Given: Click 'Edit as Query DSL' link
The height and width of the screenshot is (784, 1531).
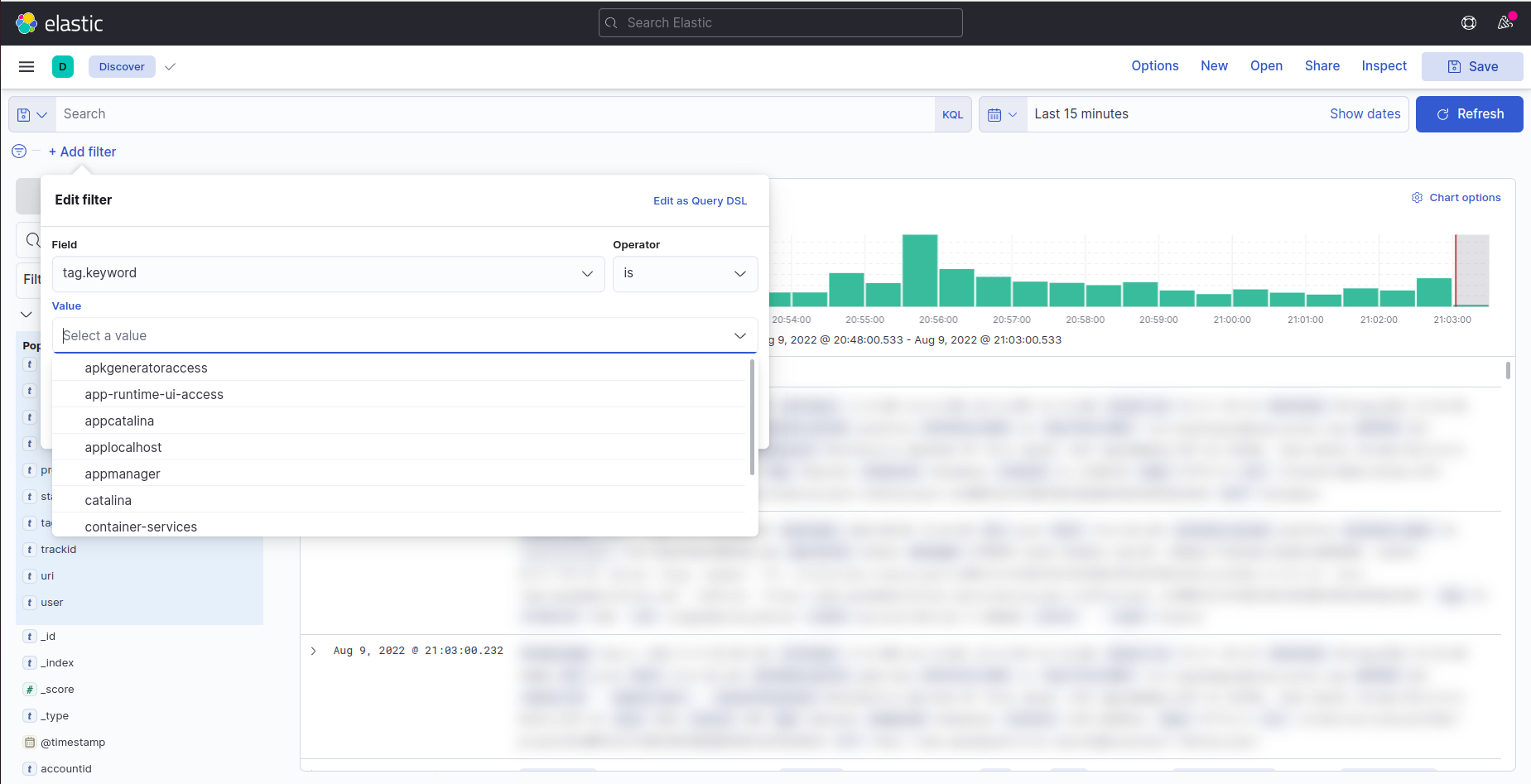Looking at the screenshot, I should tap(700, 200).
